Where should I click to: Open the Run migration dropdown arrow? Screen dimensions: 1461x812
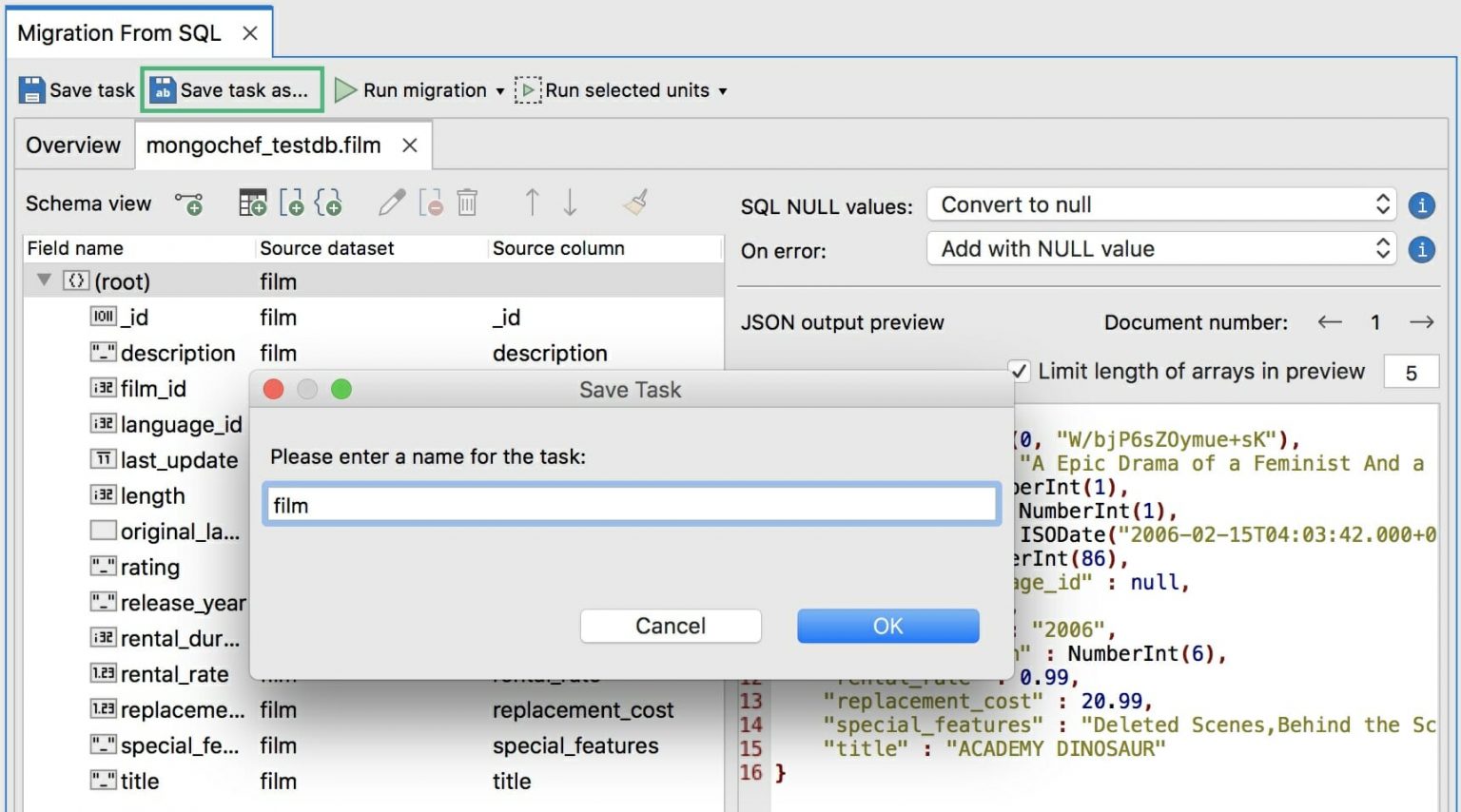click(x=500, y=91)
